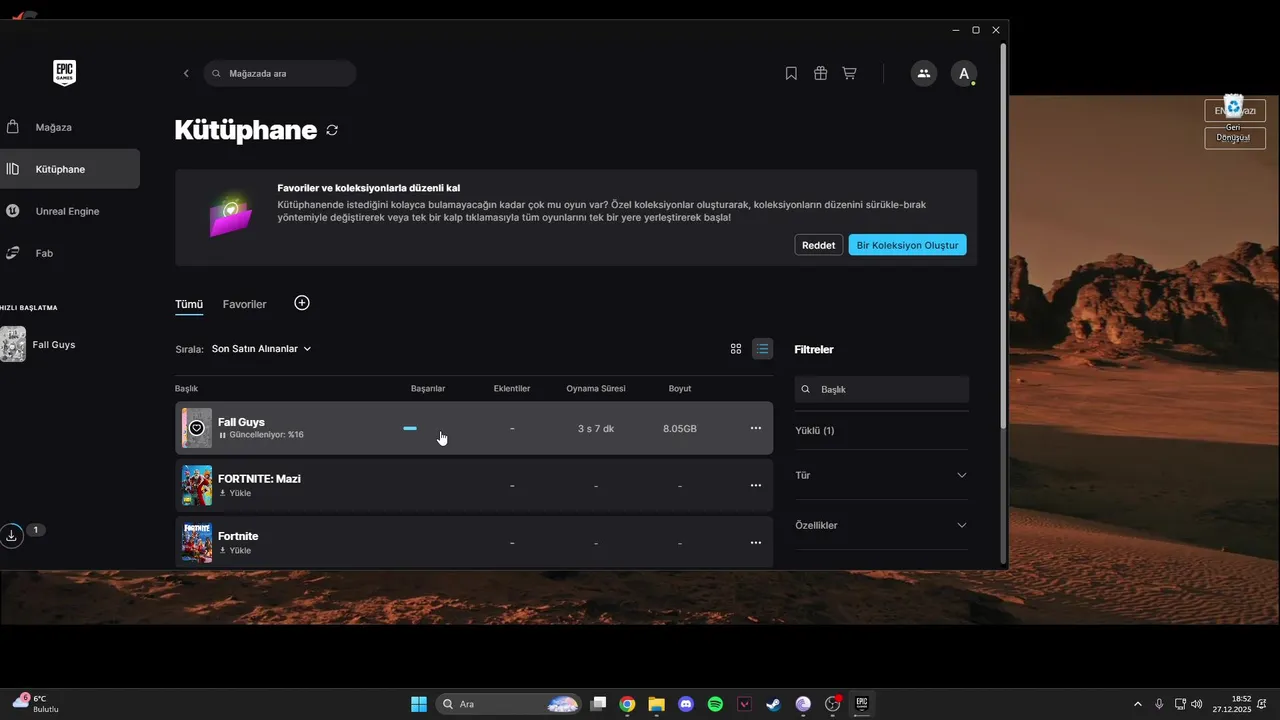Click the Oynama Süresi column header
The height and width of the screenshot is (720, 1280).
point(596,388)
